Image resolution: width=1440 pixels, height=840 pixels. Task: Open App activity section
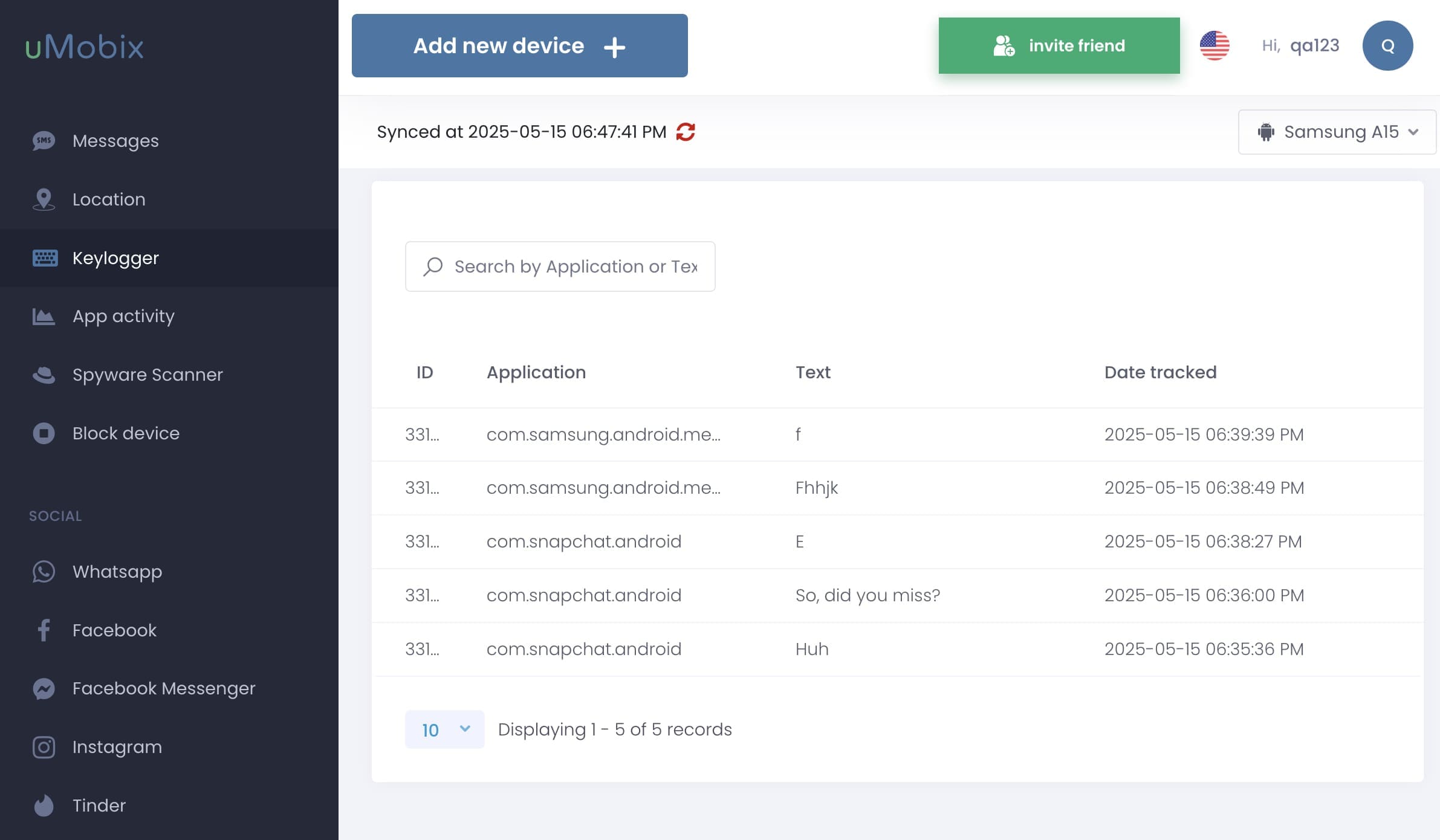point(123,316)
